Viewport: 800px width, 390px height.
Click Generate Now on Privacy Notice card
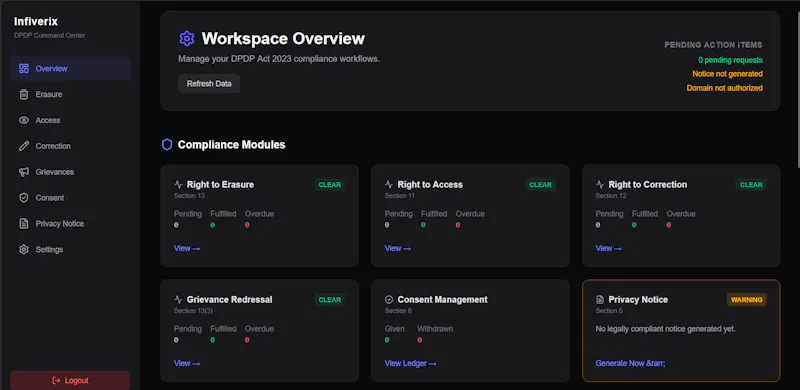[630, 363]
